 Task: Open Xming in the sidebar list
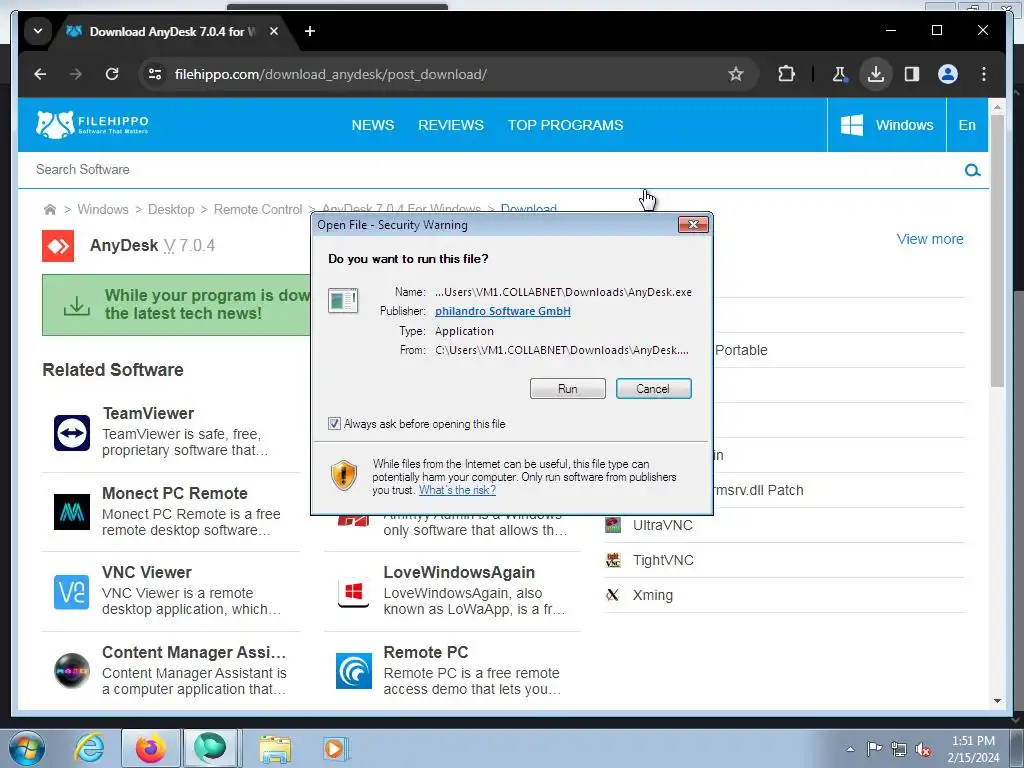(652, 595)
